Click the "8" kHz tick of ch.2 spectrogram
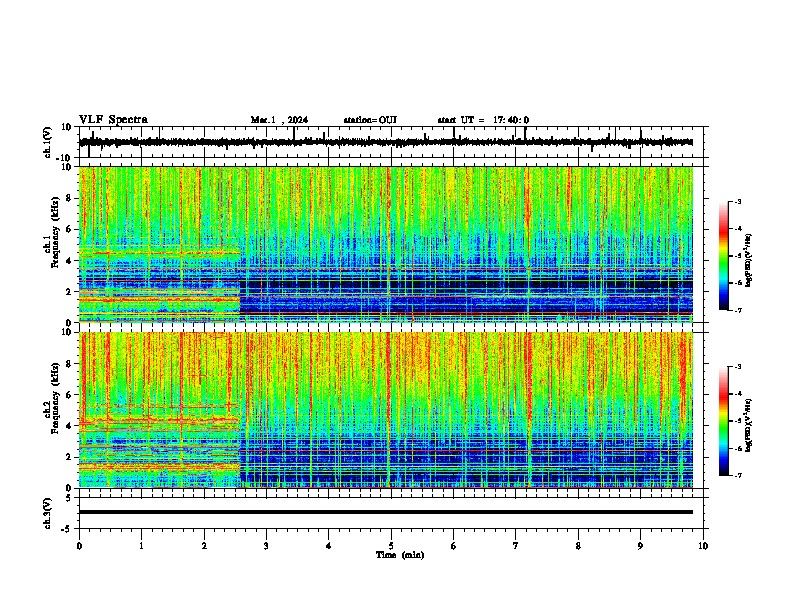The height and width of the screenshot is (612, 792). (x=70, y=364)
